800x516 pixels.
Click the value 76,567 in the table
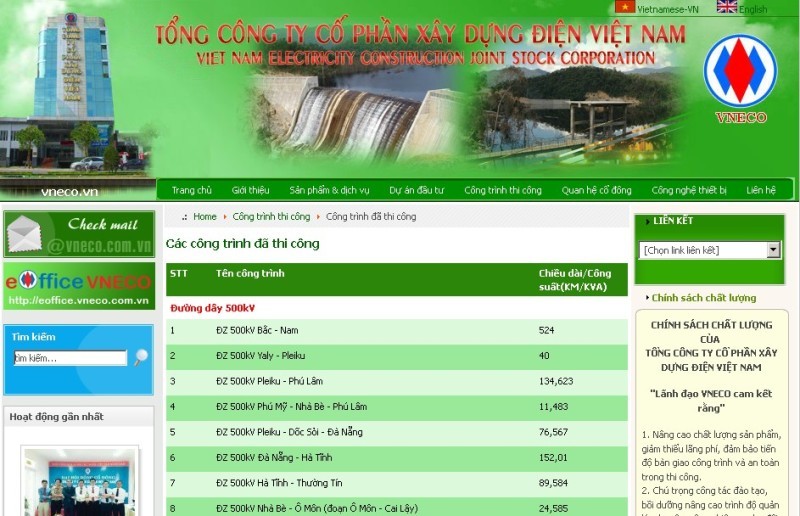click(553, 432)
